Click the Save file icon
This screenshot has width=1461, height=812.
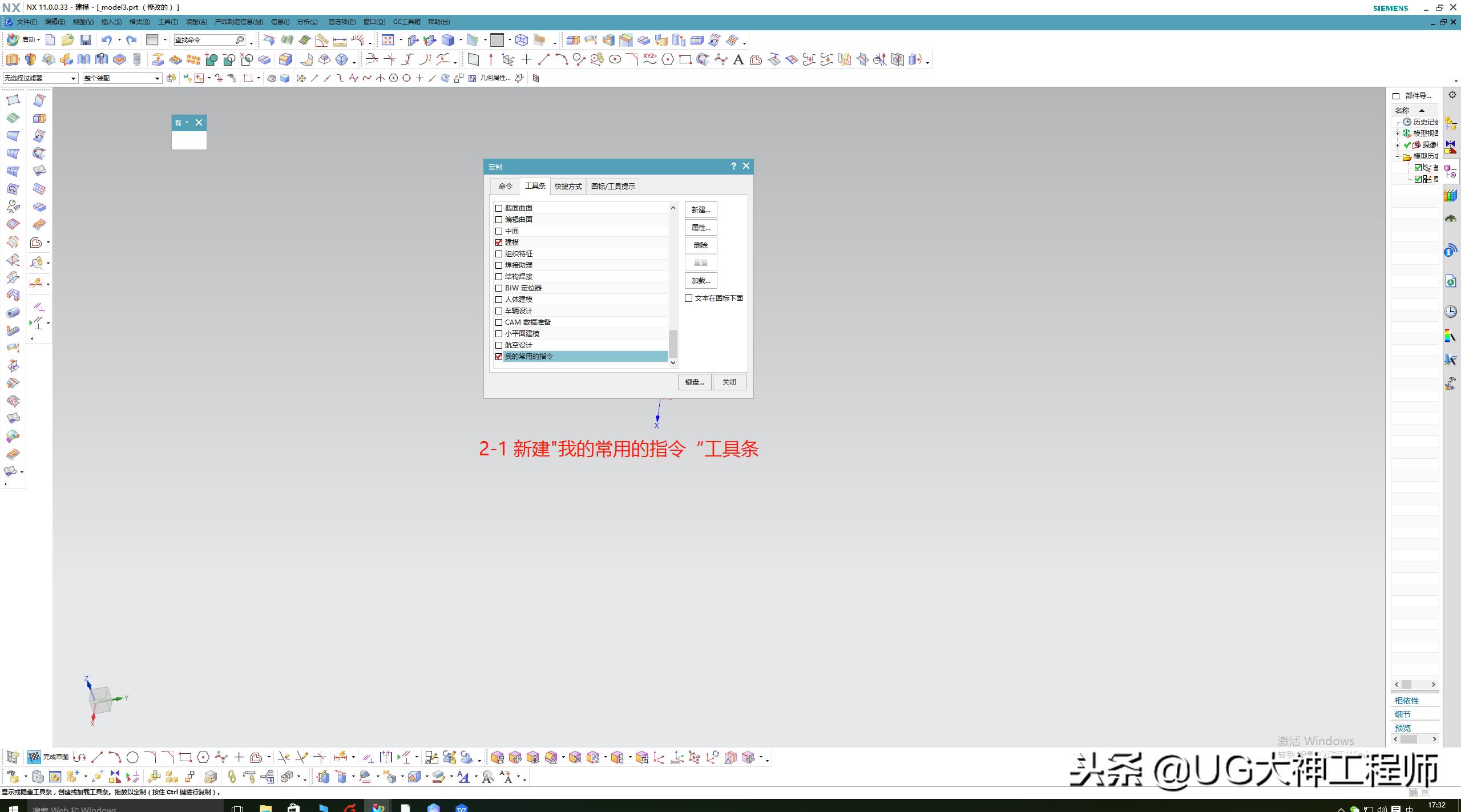[x=86, y=40]
